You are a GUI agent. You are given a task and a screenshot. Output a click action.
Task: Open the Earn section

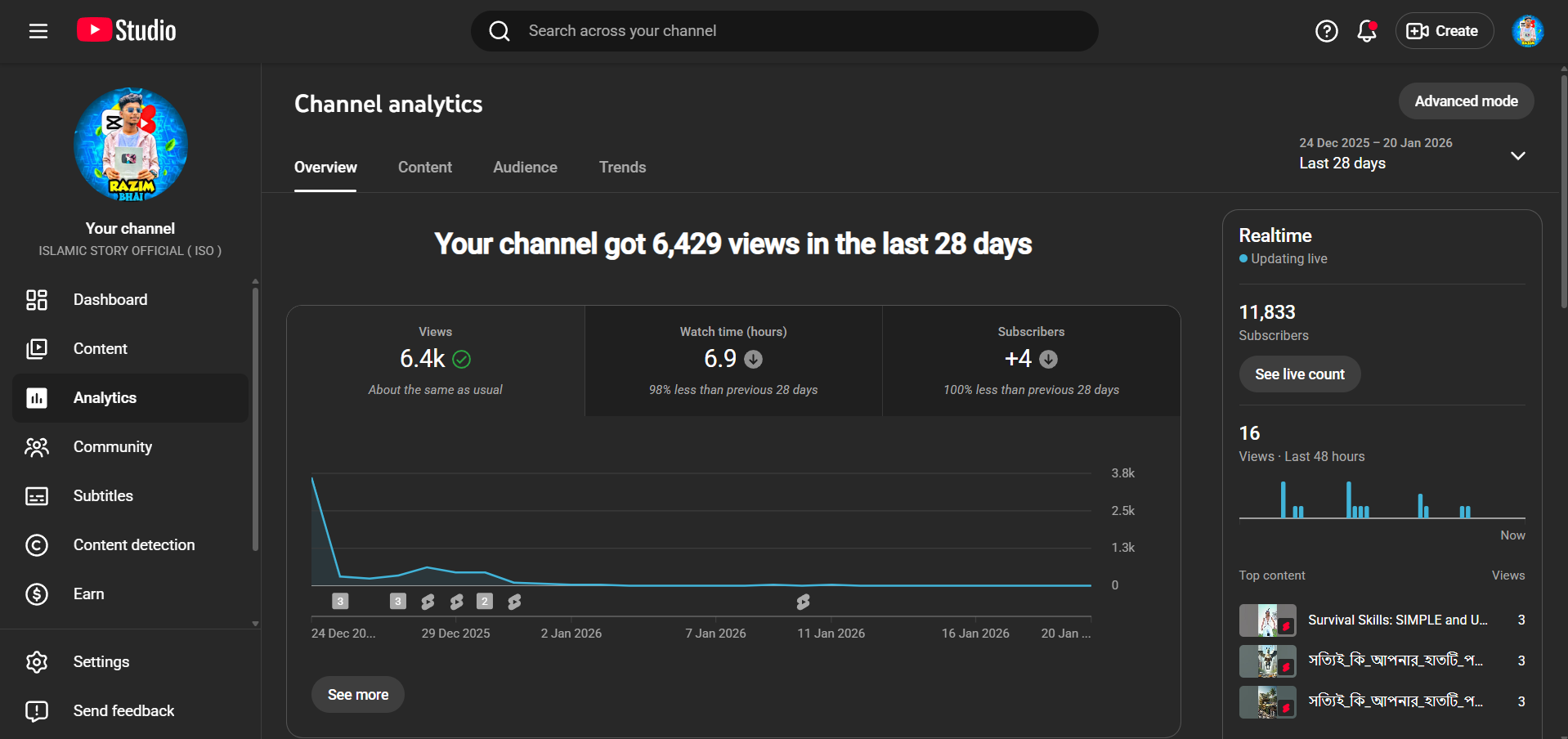[88, 594]
